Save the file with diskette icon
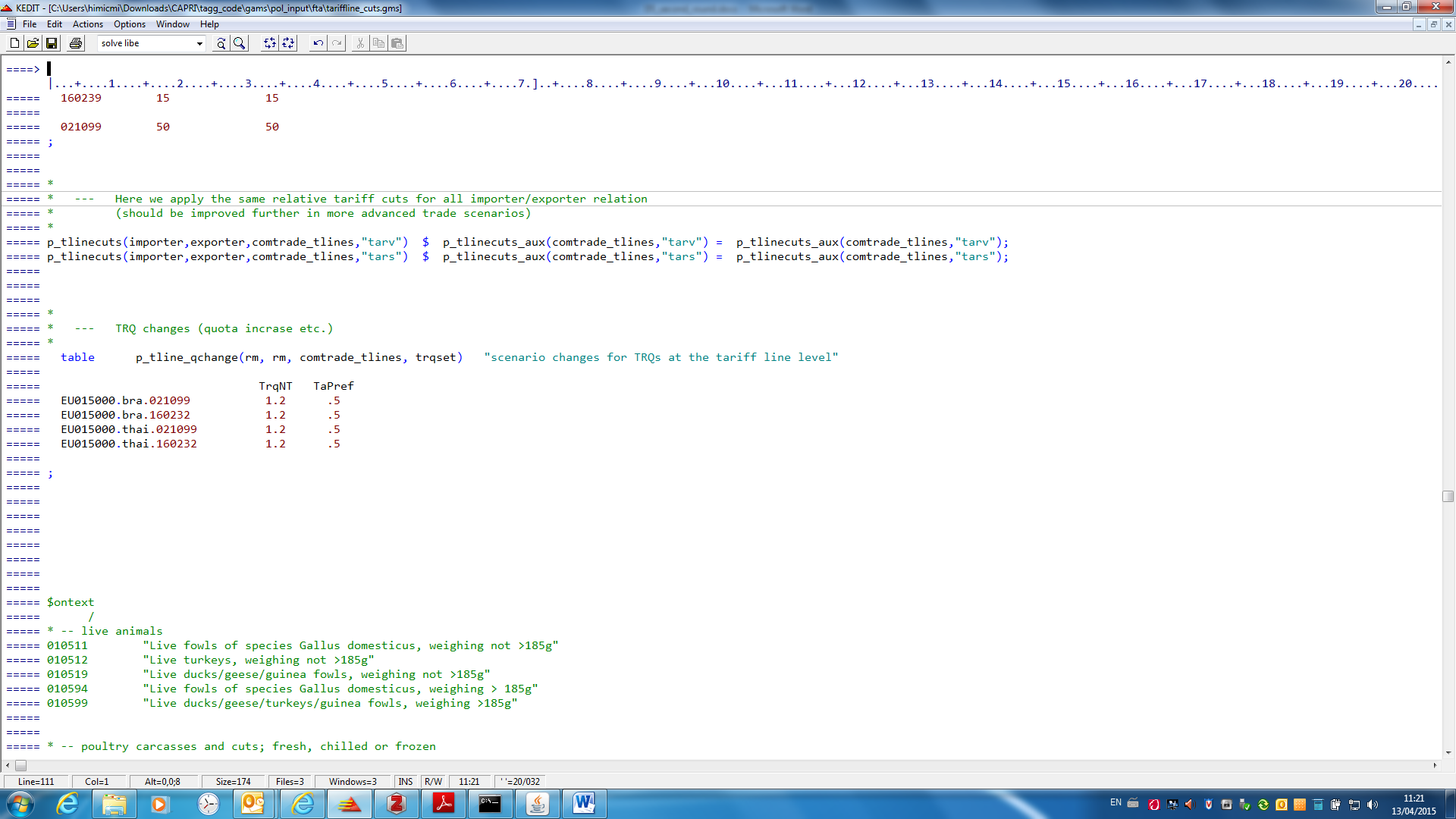1456x819 pixels. 52,43
